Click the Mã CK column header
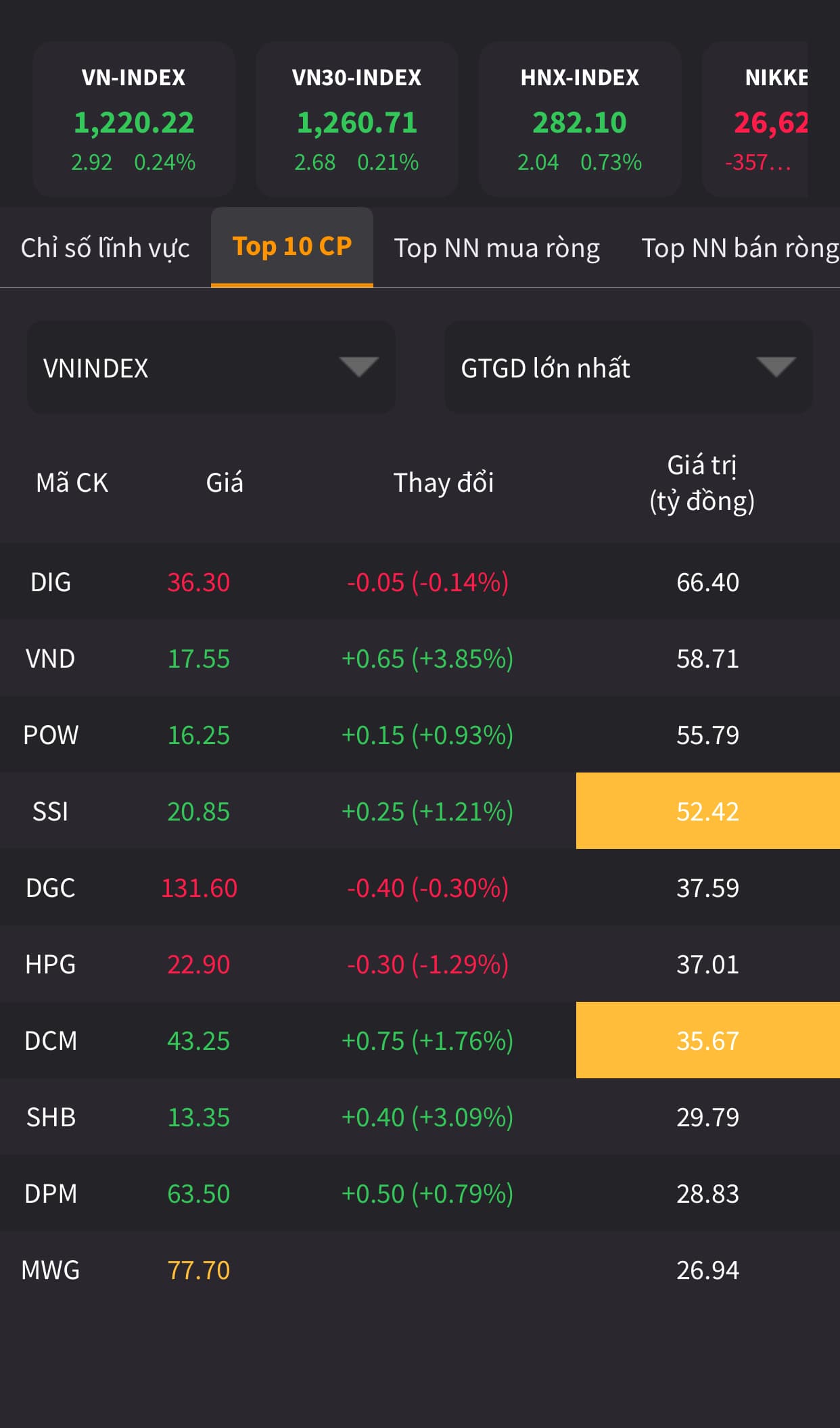 point(72,483)
